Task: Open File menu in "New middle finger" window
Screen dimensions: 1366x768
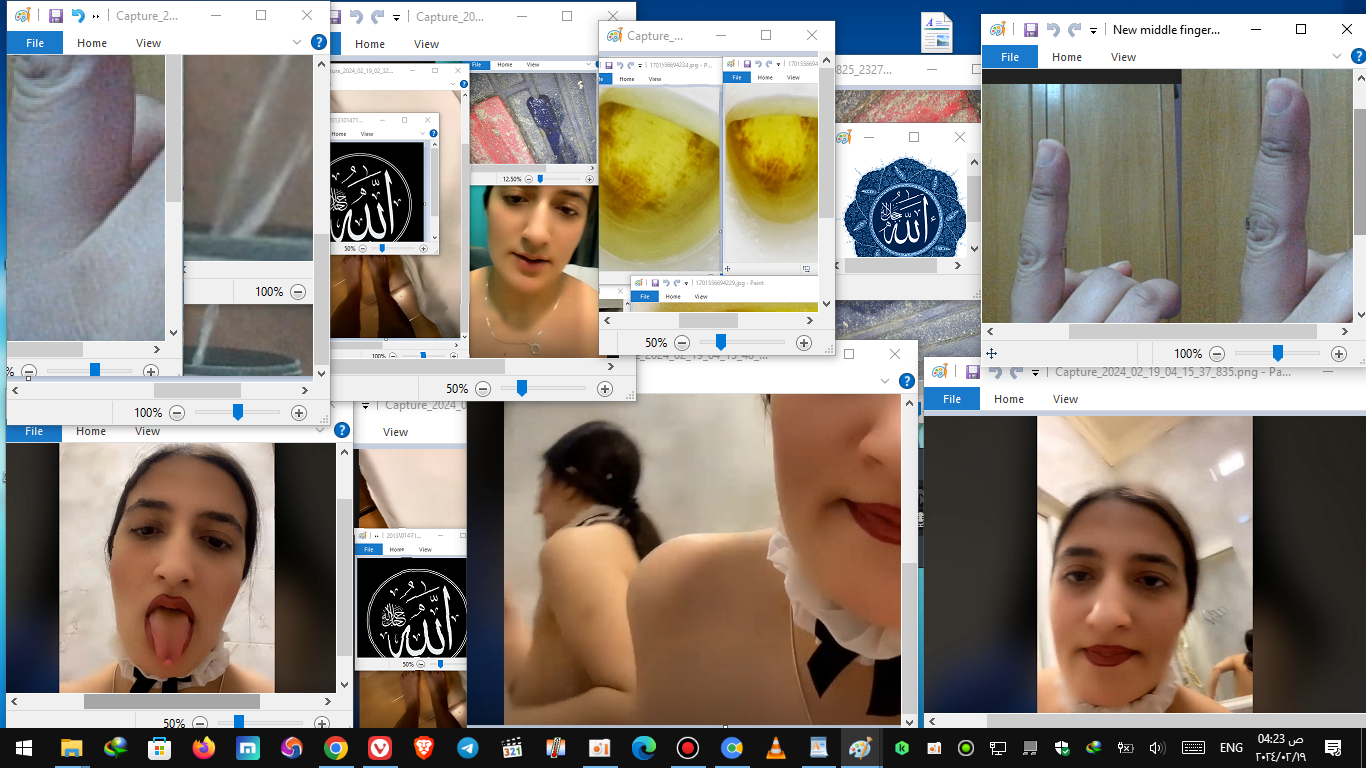Action: [1010, 57]
